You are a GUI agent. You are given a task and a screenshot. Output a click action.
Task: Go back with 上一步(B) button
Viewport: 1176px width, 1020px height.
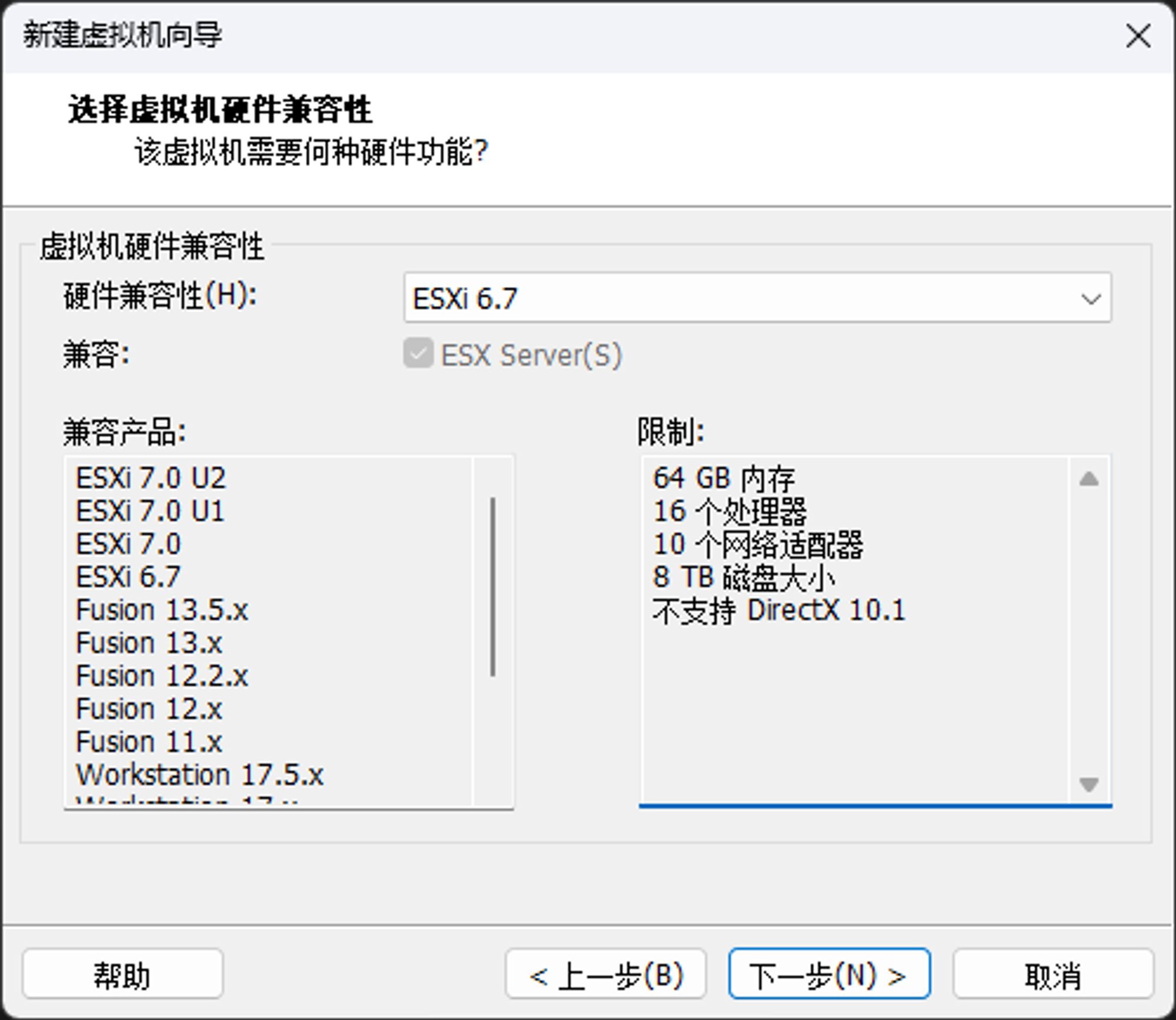[x=606, y=975]
